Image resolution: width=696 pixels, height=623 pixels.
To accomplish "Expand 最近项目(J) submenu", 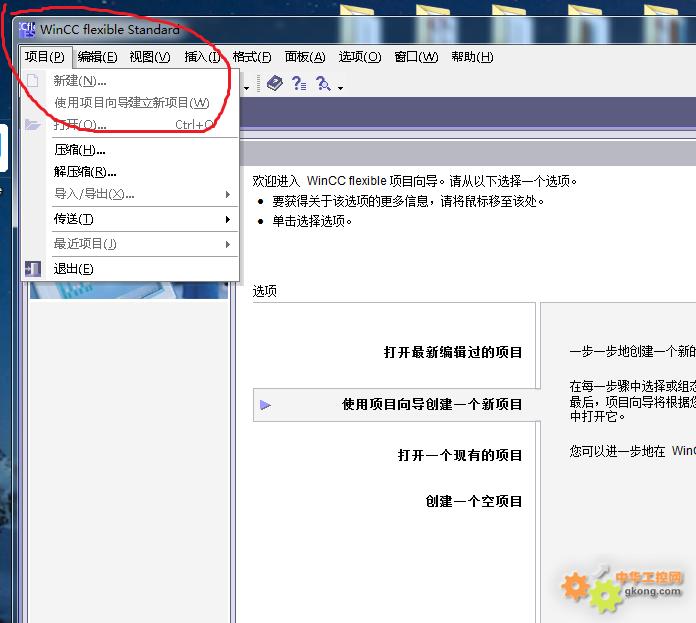I will click(130, 244).
